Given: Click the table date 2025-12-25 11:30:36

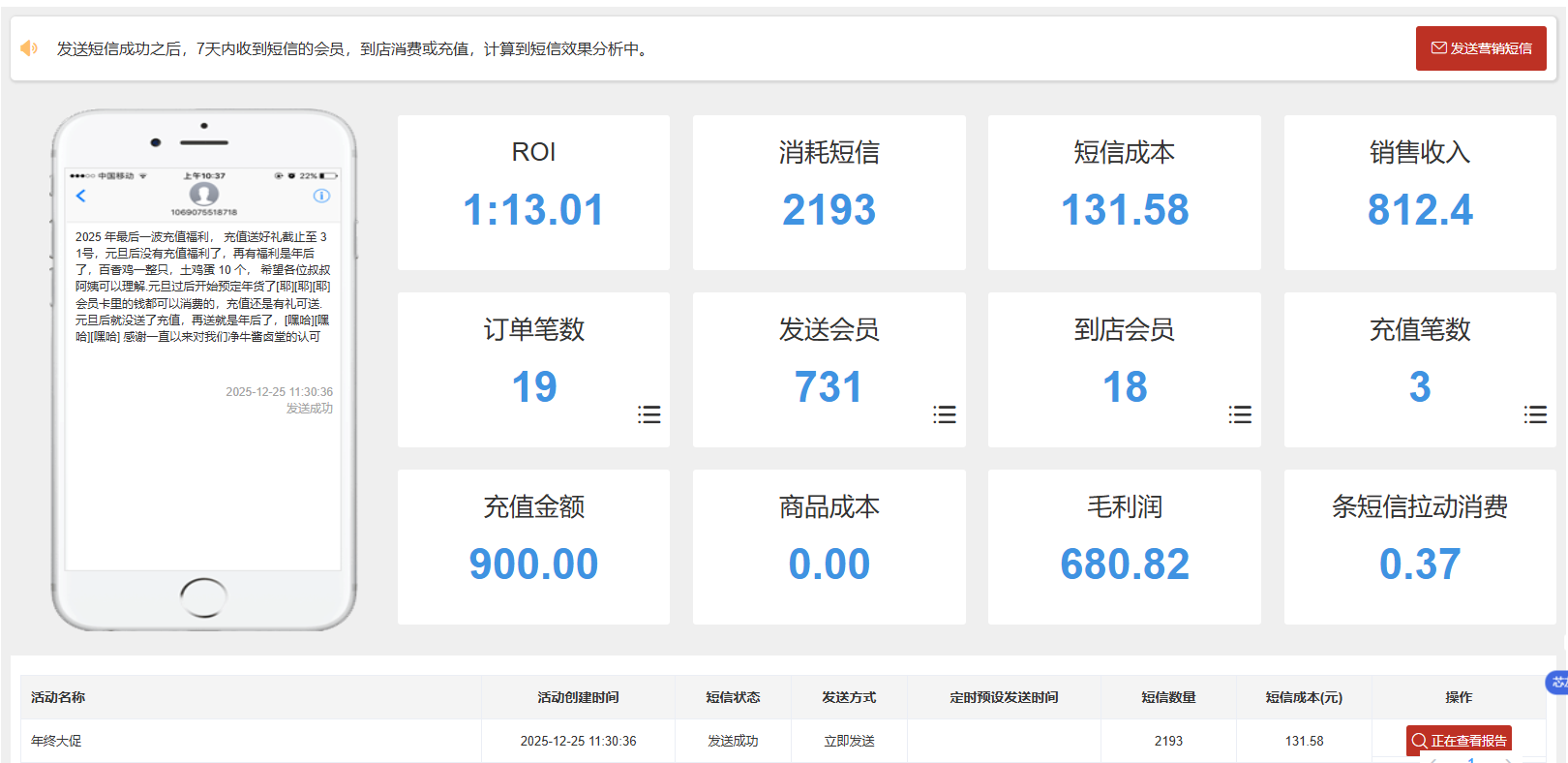Looking at the screenshot, I should click(x=578, y=741).
